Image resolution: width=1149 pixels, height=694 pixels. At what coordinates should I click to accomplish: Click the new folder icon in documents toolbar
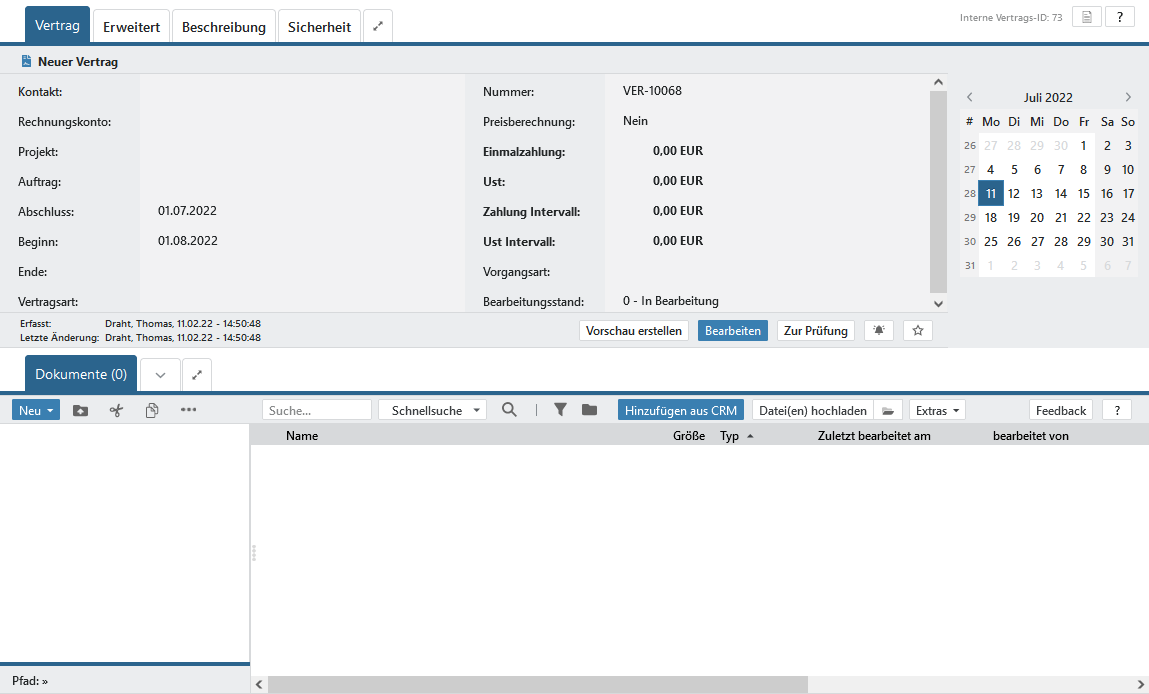[x=81, y=410]
